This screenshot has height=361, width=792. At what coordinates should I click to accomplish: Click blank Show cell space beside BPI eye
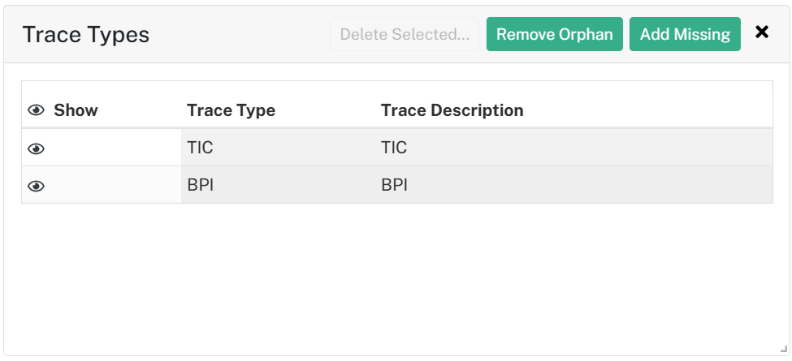click(113, 185)
